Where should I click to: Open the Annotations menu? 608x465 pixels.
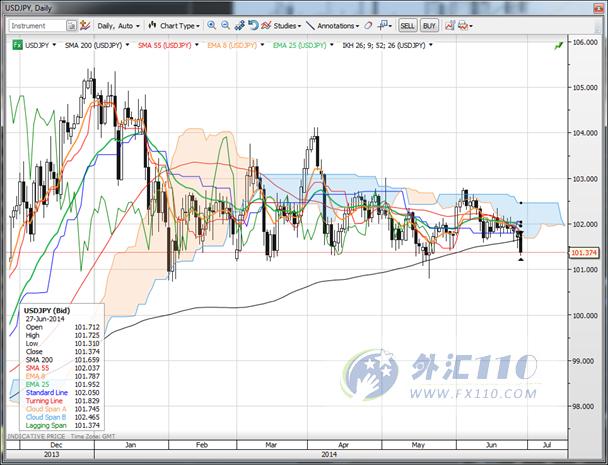pos(338,26)
